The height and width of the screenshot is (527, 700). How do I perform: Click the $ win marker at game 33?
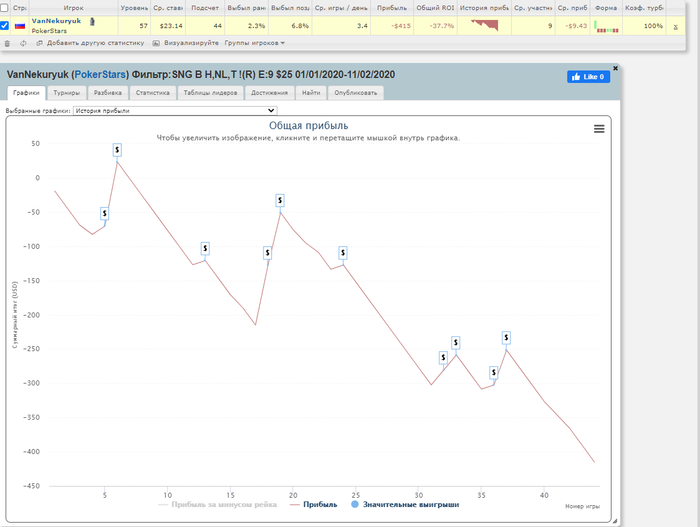[x=456, y=343]
